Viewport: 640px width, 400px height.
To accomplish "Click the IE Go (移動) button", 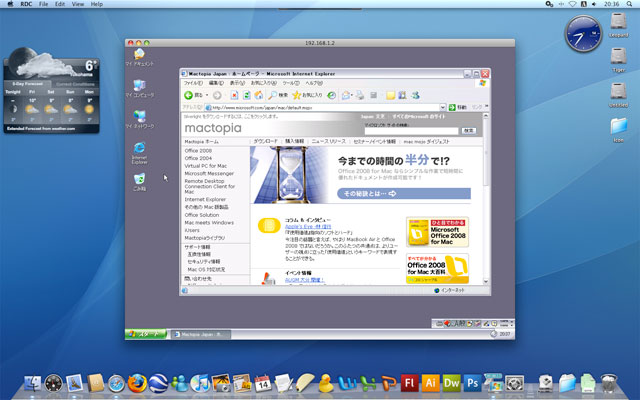I will coord(458,107).
